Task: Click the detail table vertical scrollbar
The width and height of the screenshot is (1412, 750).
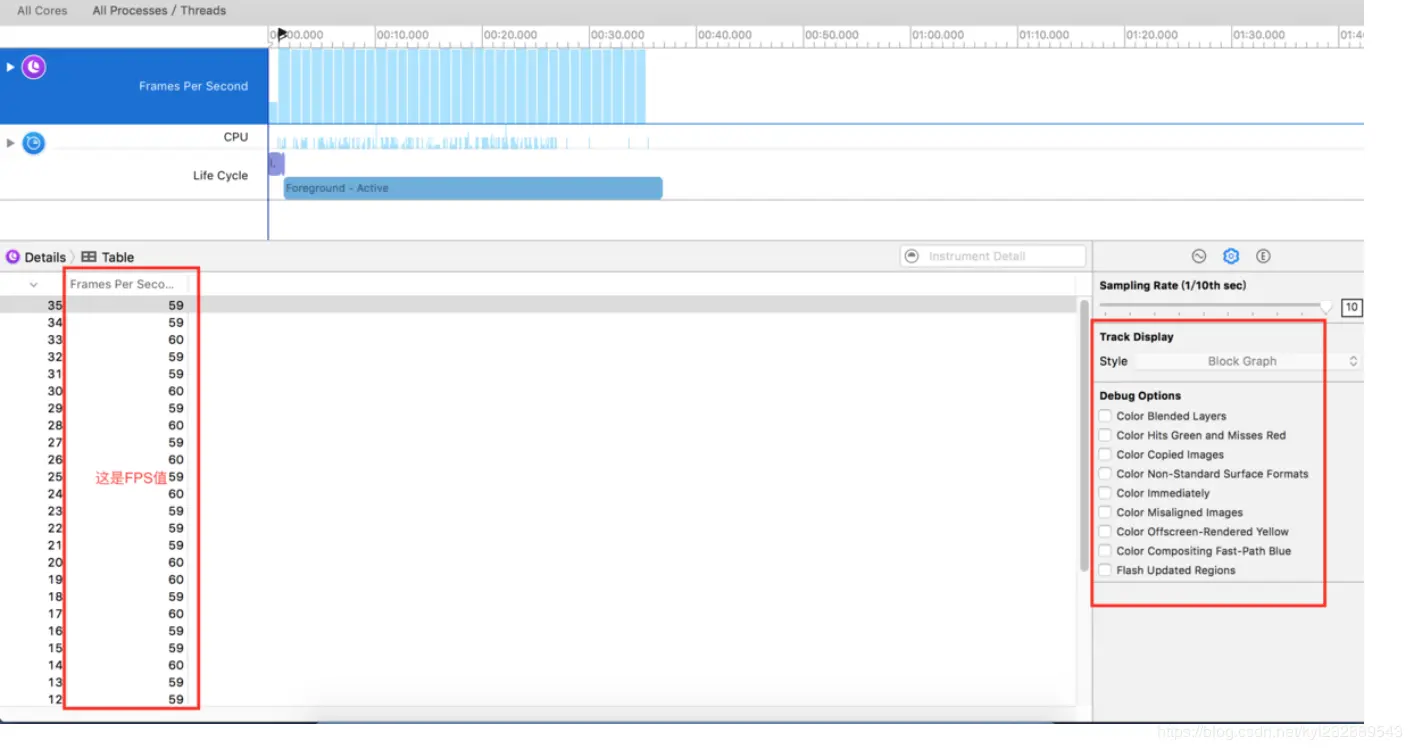Action: pos(1084,434)
